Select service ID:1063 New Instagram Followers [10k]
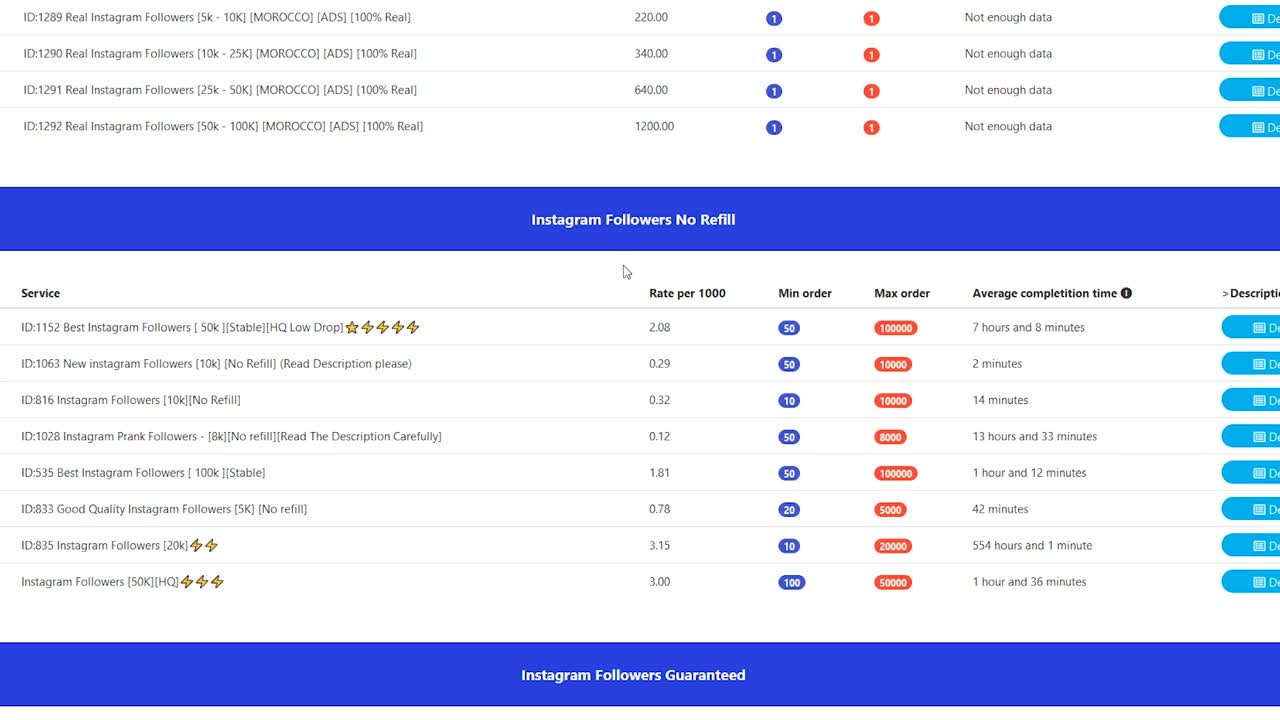This screenshot has width=1280, height=720. (x=216, y=364)
